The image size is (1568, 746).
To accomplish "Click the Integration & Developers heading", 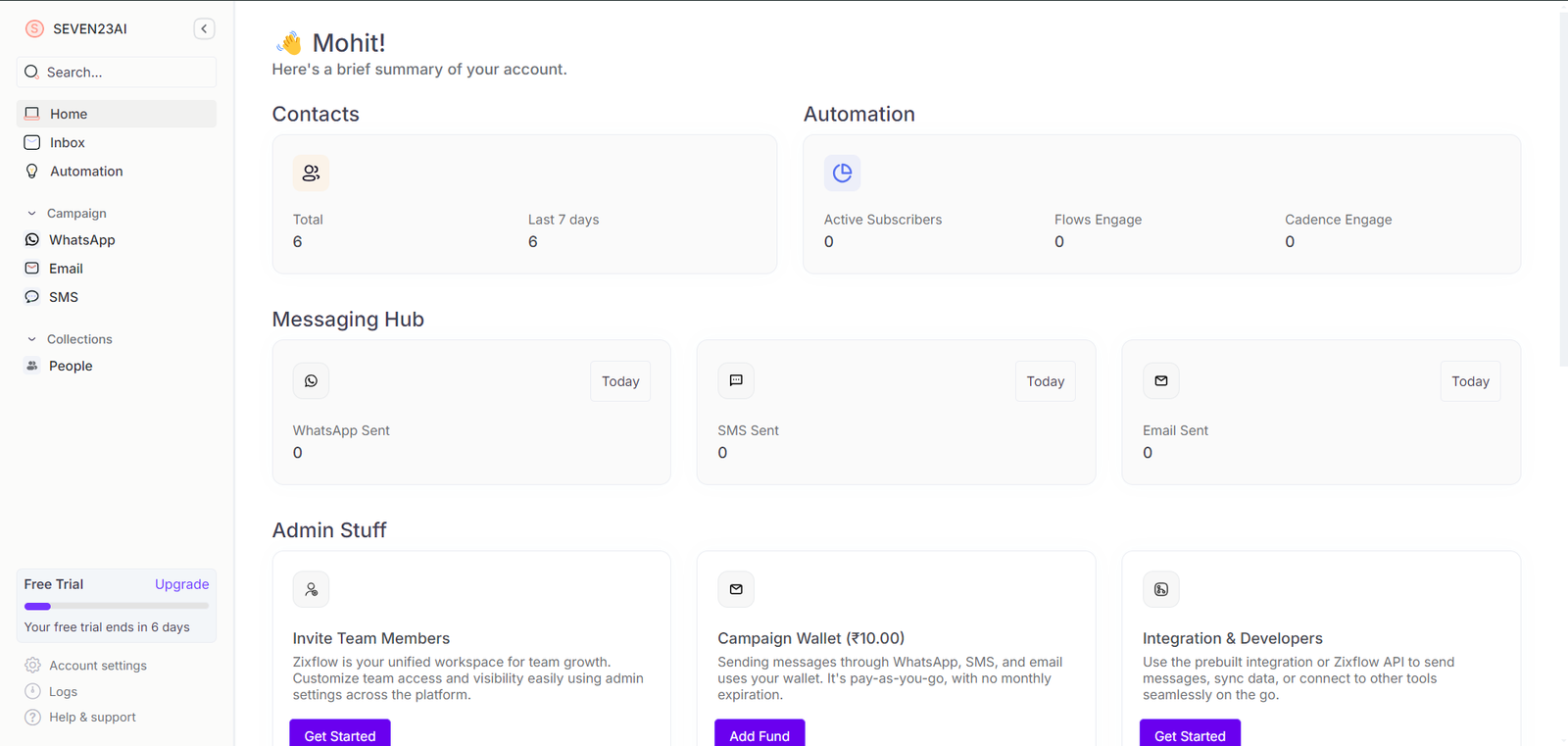I will (1232, 638).
